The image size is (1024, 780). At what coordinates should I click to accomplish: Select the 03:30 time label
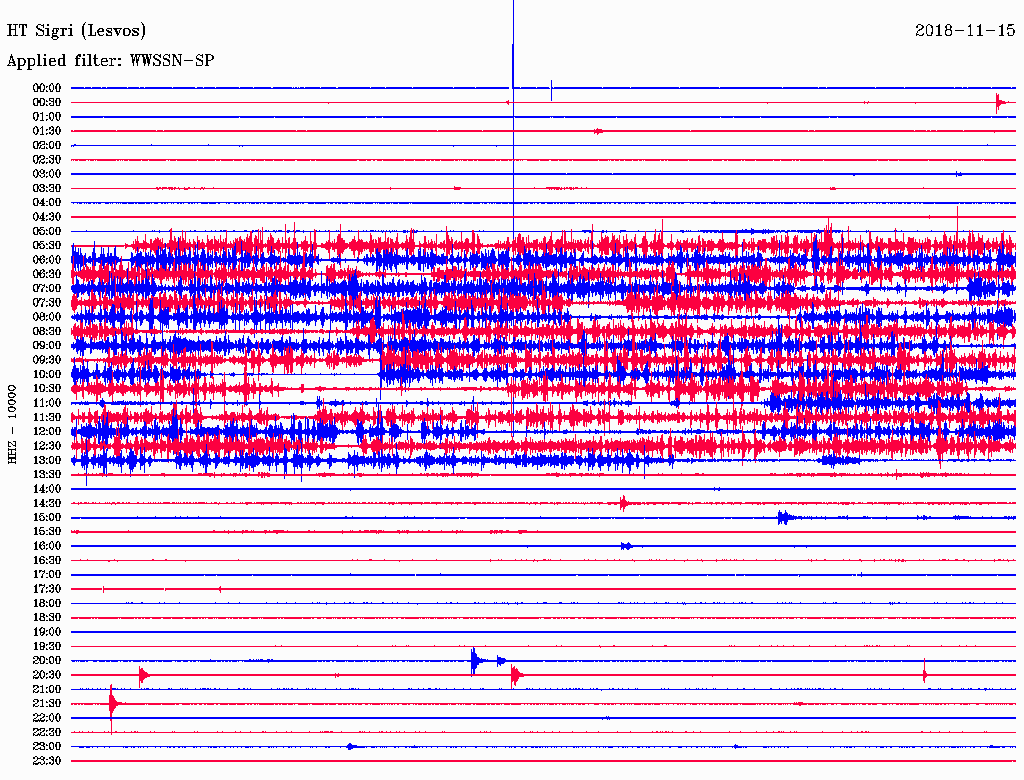click(x=47, y=189)
